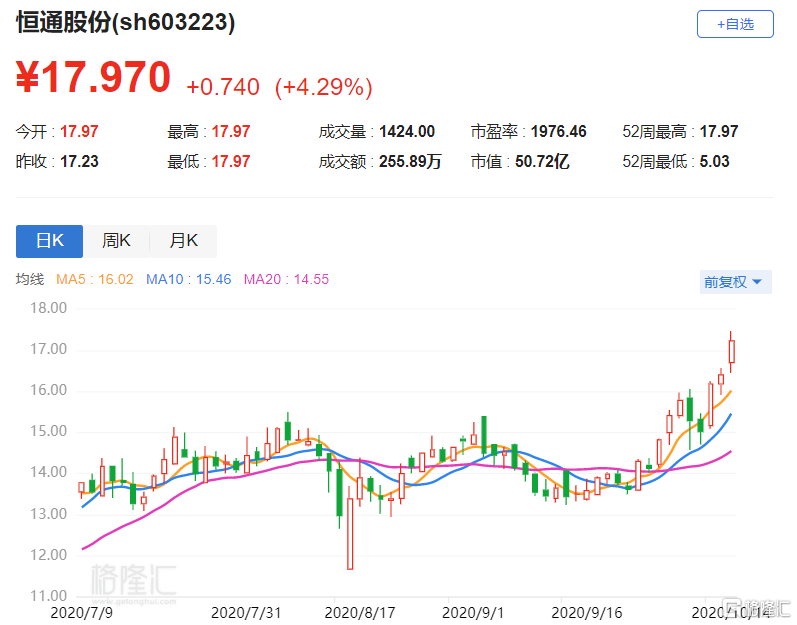
Task: Click the price change +0.740
Action: [223, 87]
